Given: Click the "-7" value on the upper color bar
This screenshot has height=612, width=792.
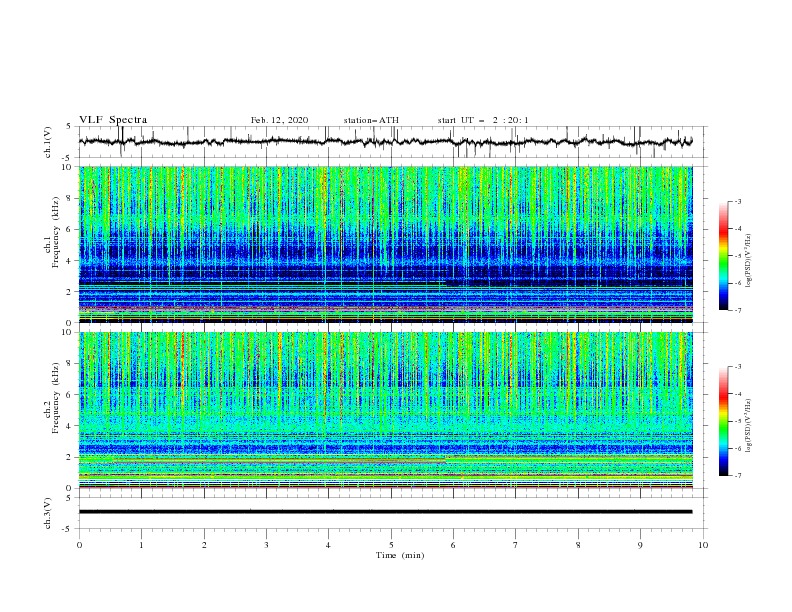Looking at the screenshot, I should 737,310.
